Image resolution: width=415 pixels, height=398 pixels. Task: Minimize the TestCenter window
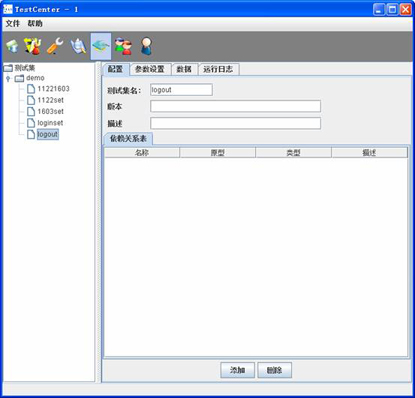click(379, 9)
